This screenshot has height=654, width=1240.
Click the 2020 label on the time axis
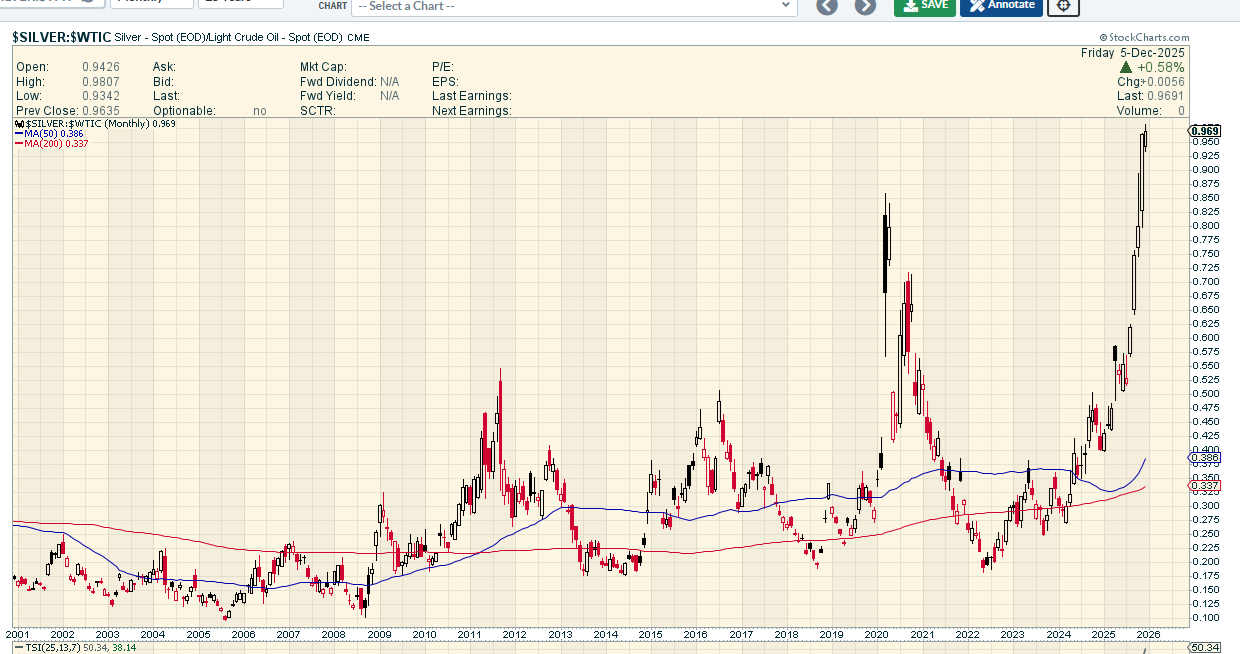[x=877, y=634]
